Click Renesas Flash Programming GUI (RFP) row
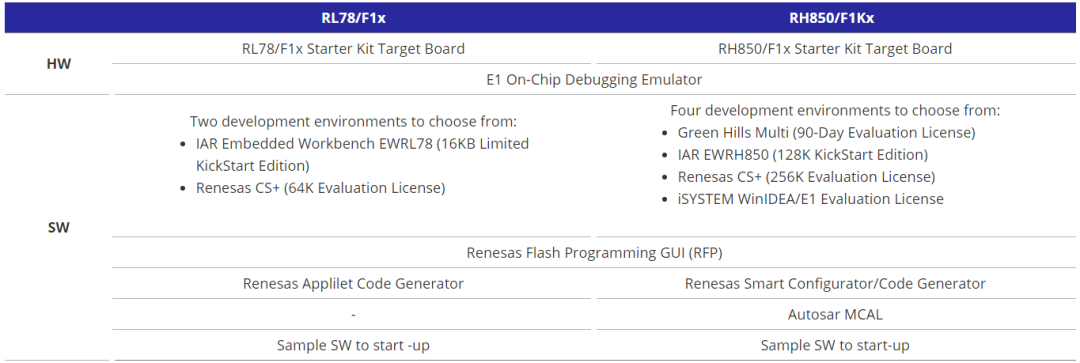Screen dimensions: 1080x363 594,253
